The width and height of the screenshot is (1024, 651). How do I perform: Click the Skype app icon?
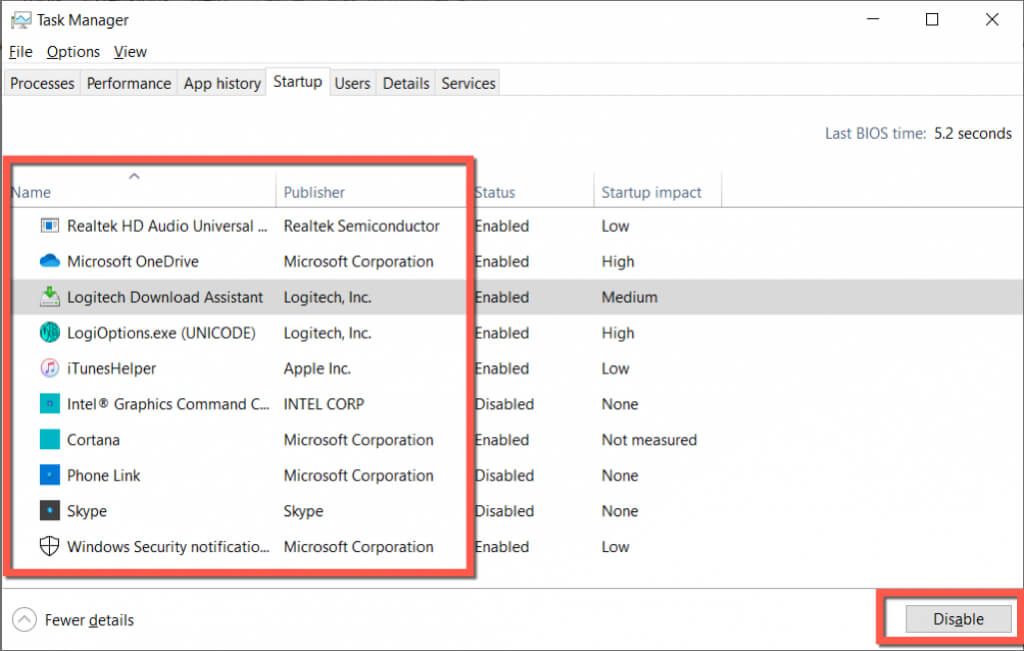pos(50,511)
